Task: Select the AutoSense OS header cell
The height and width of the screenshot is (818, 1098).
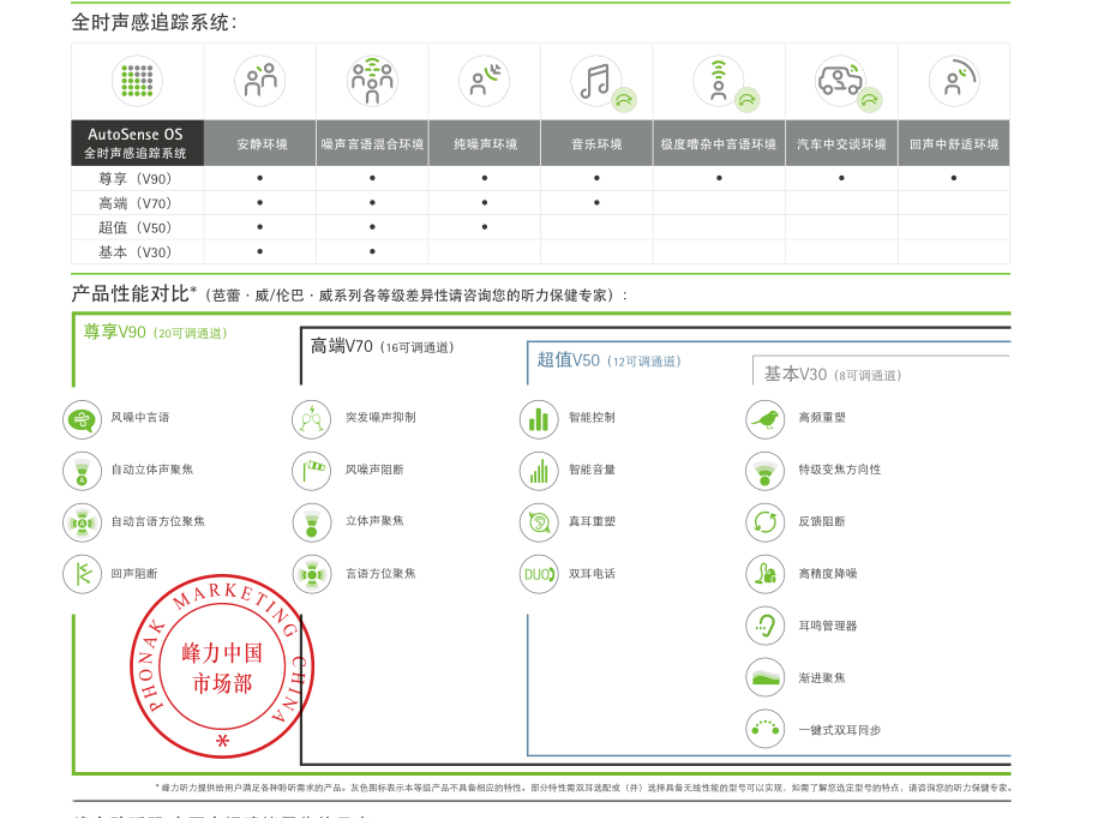Action: pos(137,143)
